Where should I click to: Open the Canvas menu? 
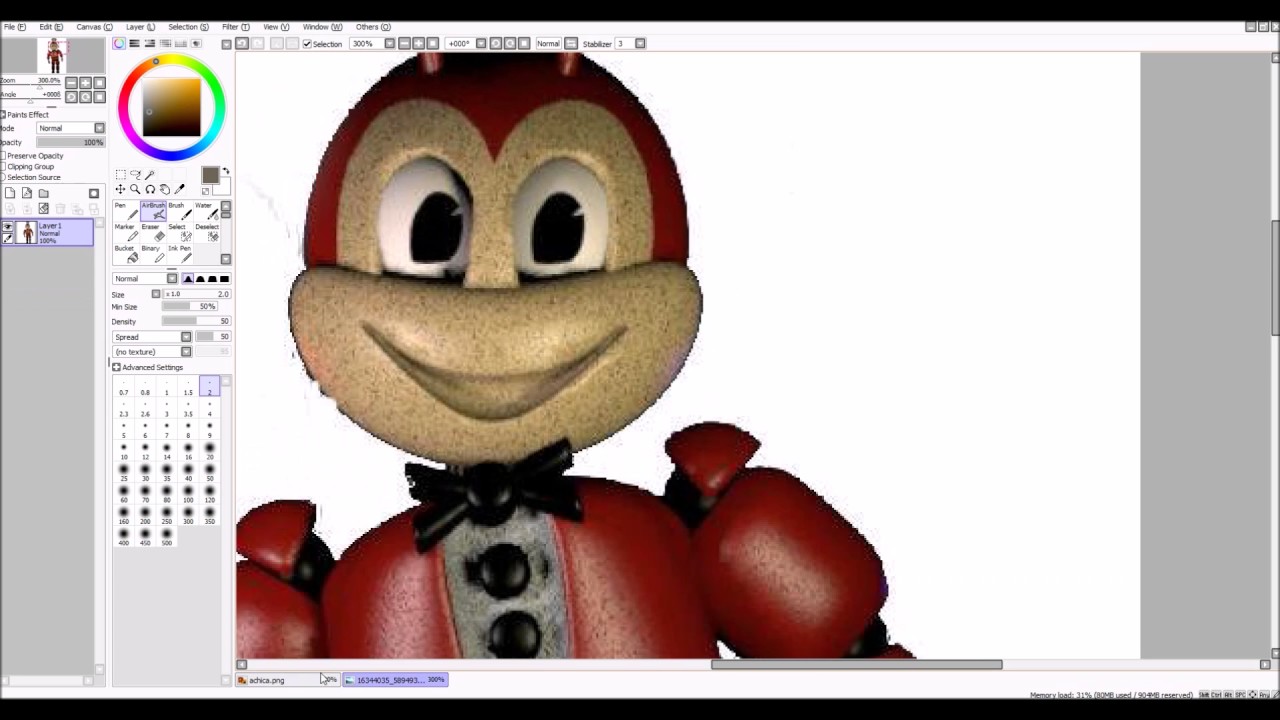point(94,27)
